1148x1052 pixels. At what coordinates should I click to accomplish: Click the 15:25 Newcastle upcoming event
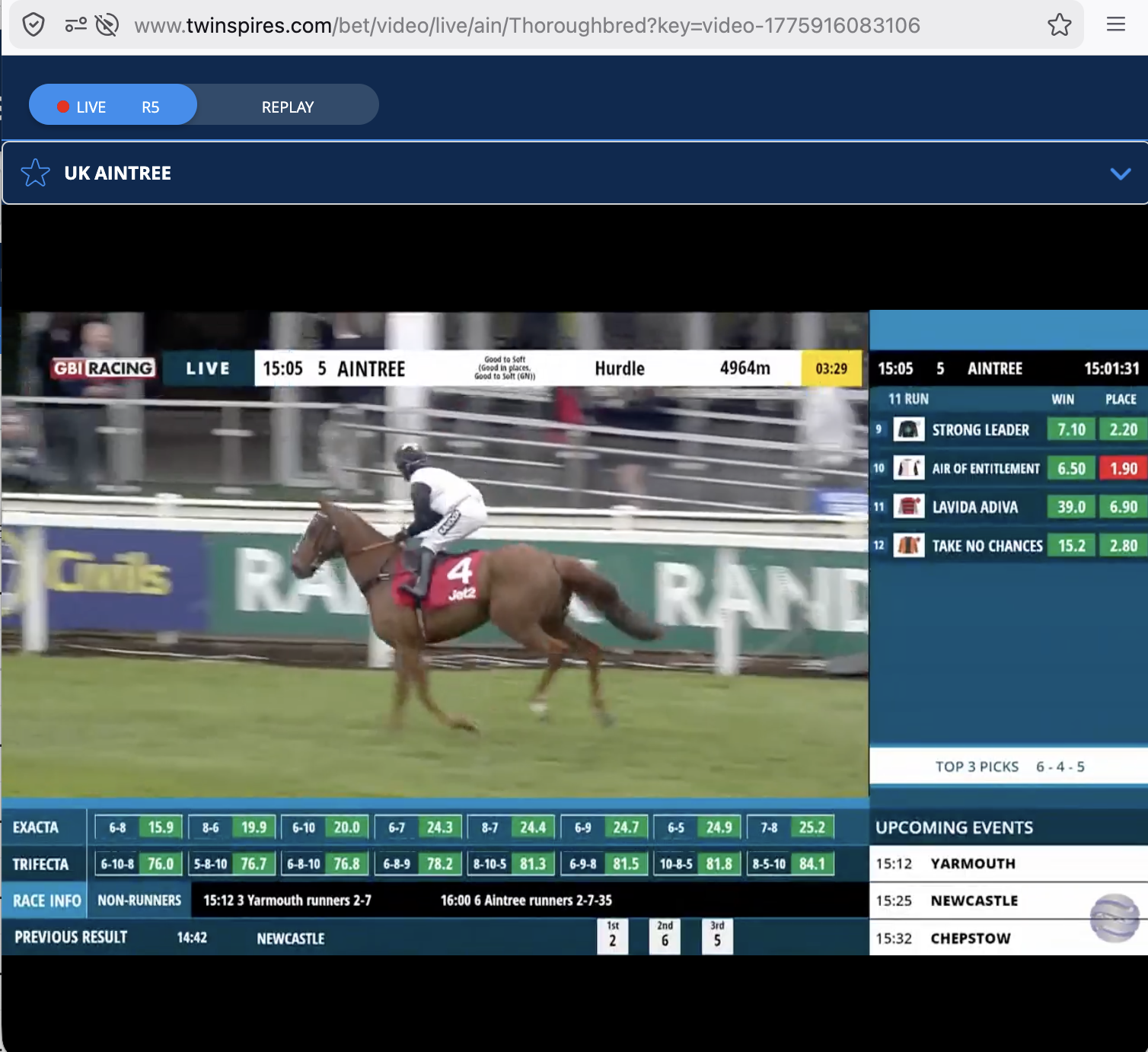coord(1009,901)
